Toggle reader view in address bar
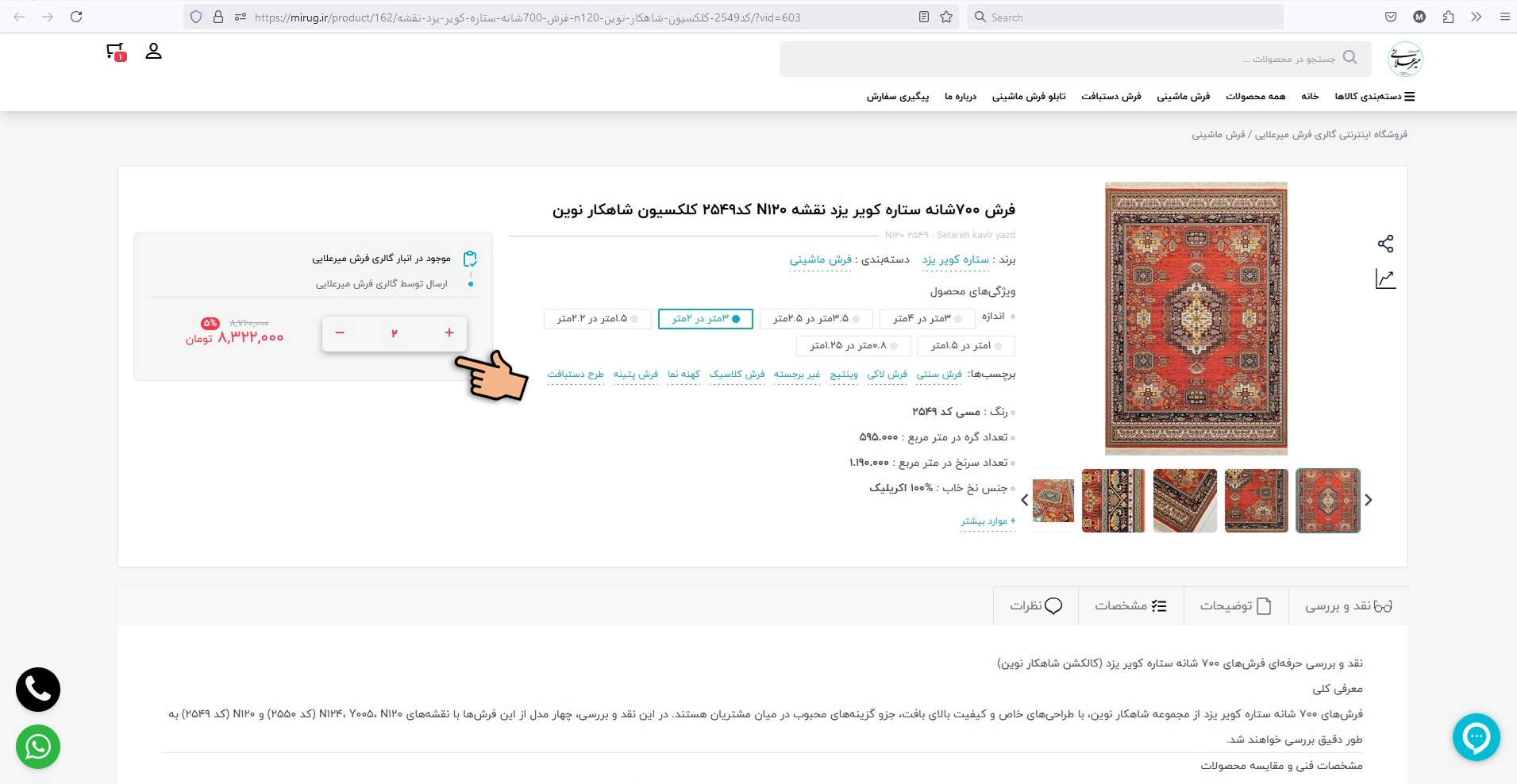1517x784 pixels. pyautogui.click(x=924, y=17)
